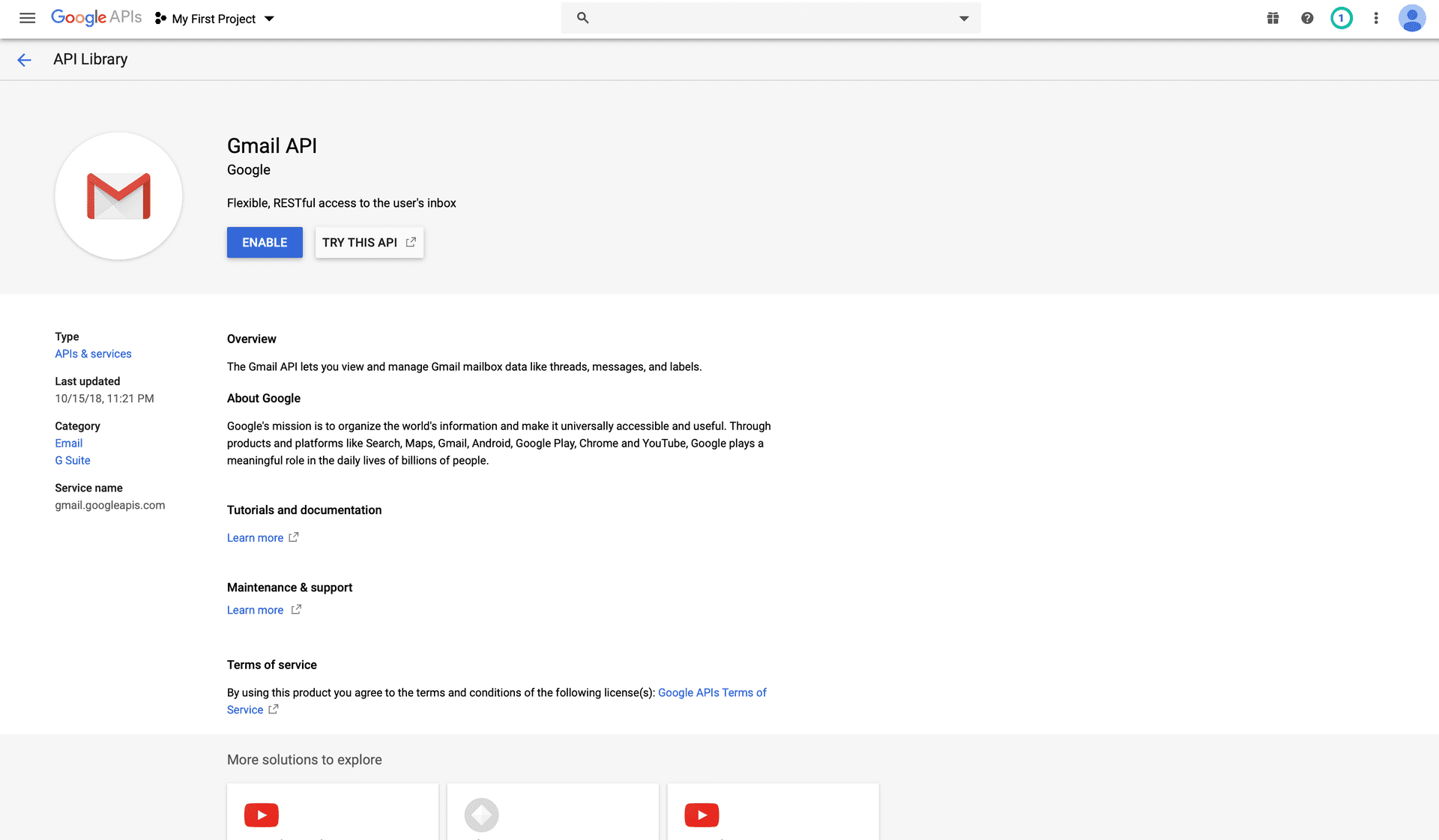Select the API Library heading
The width and height of the screenshot is (1439, 840).
(x=90, y=59)
